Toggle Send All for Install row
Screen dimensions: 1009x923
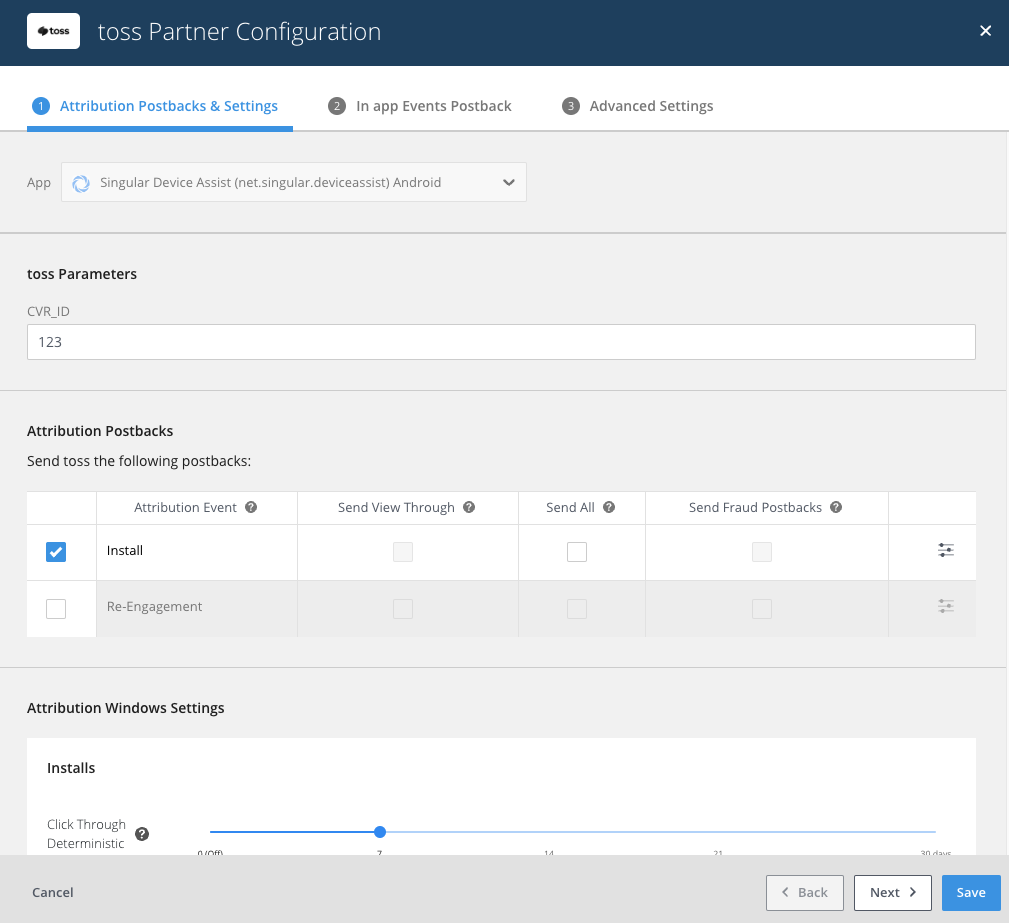[x=577, y=552]
